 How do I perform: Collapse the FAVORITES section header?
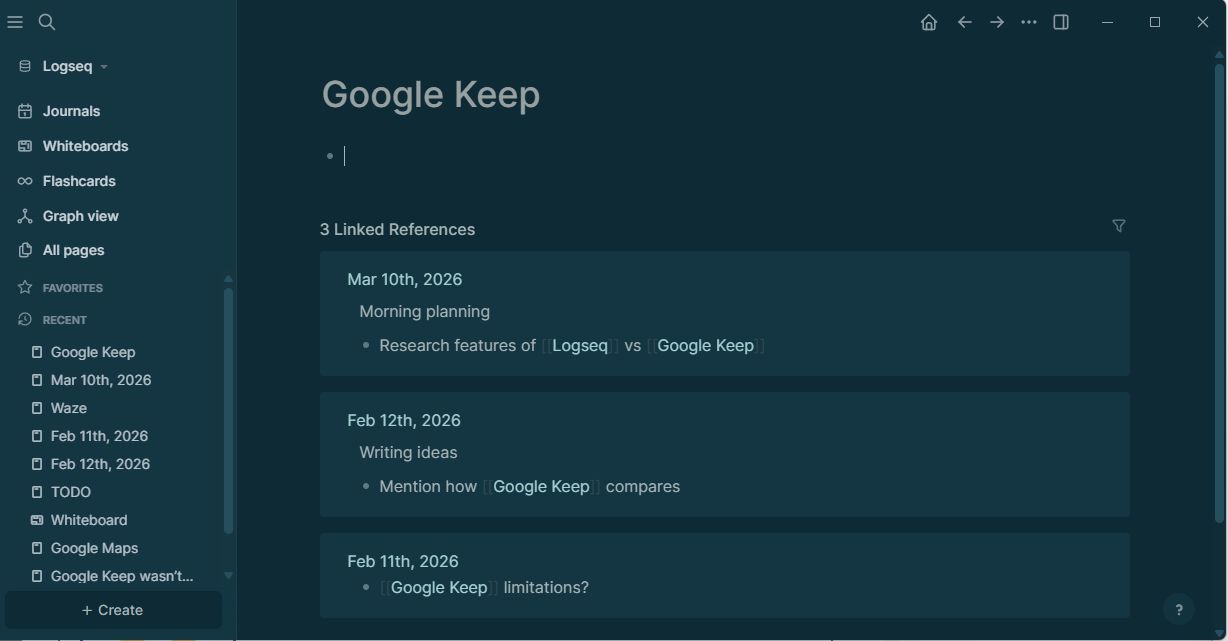73,288
